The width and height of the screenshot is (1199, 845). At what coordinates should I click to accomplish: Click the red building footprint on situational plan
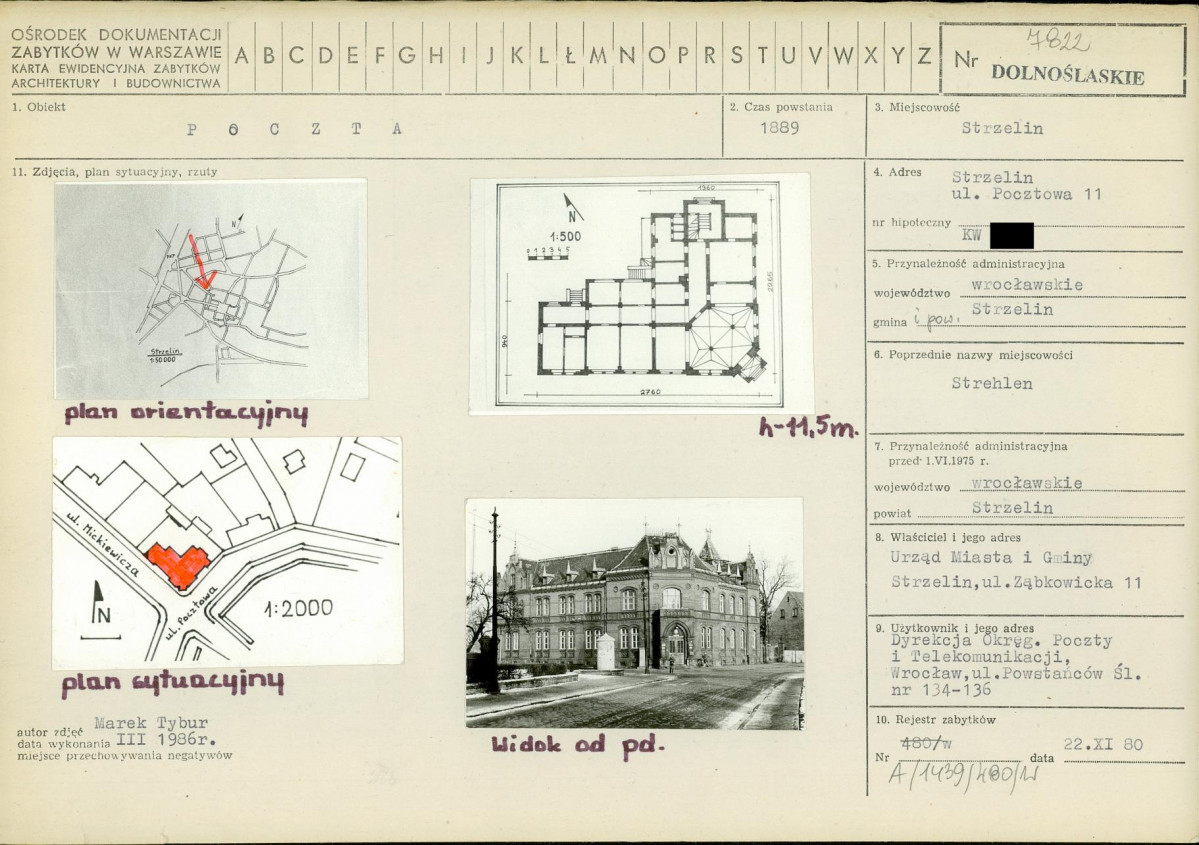(x=179, y=565)
